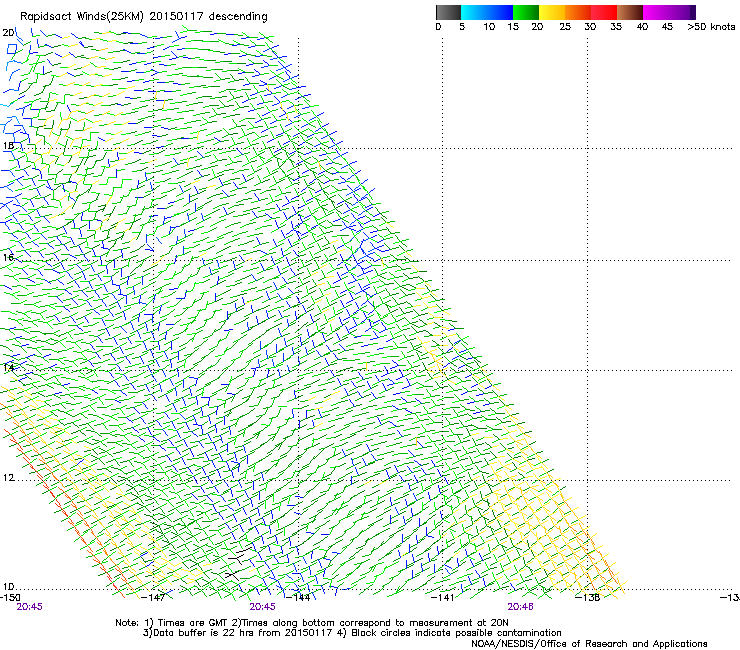Click the purple '20:45' time below -150
Screen dimensions: 740x650
click(29, 607)
